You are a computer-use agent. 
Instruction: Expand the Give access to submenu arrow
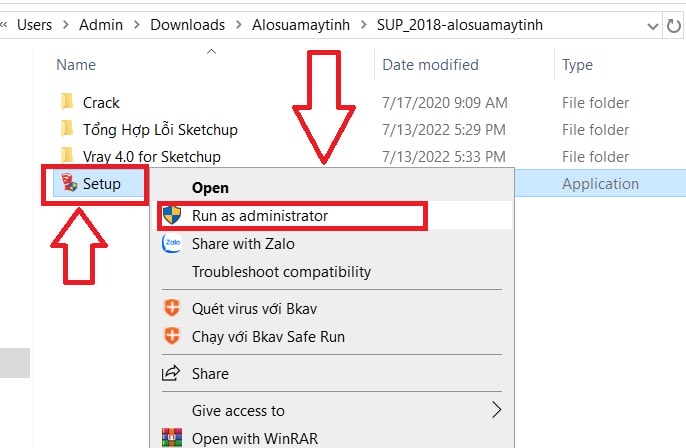click(x=496, y=410)
